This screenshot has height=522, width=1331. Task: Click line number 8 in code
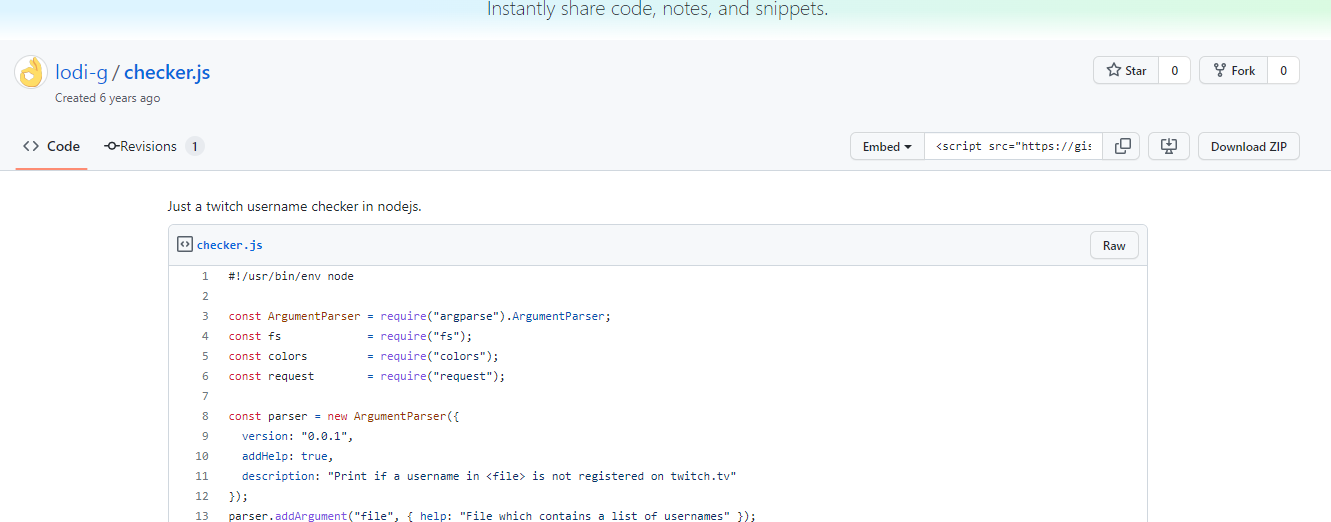(x=204, y=416)
